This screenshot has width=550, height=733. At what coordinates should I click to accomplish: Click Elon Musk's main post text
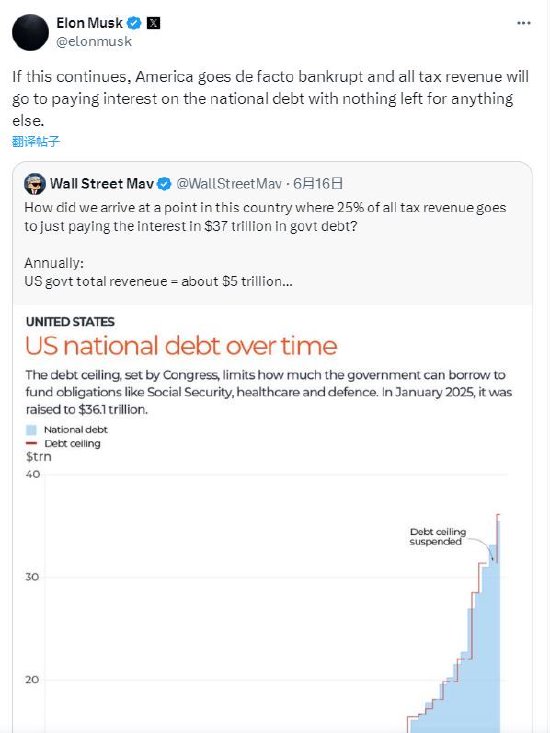[x=271, y=99]
